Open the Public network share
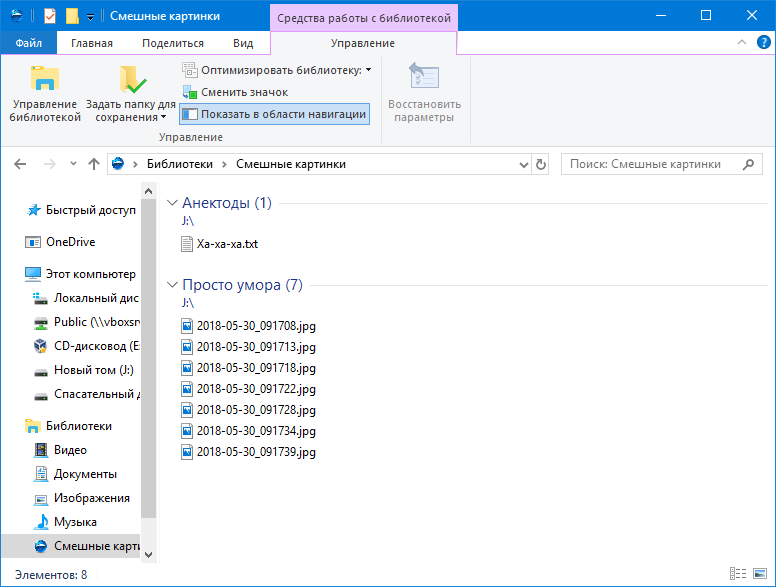This screenshot has height=587, width=776. pos(86,322)
